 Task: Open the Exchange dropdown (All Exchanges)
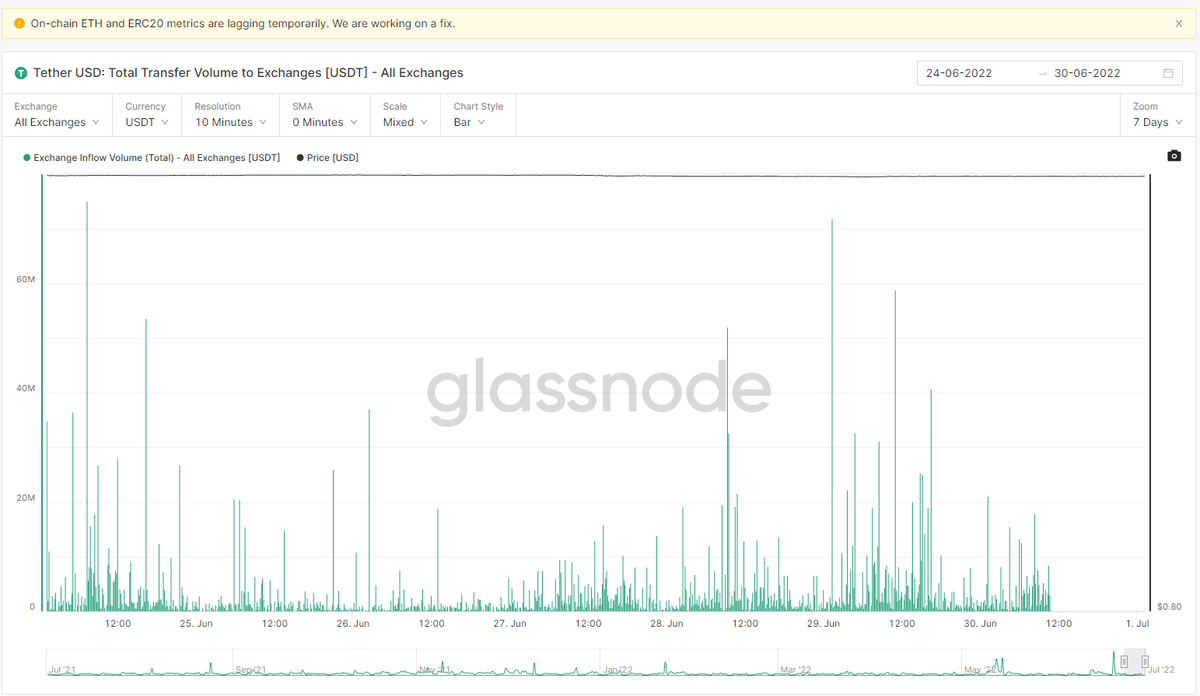point(57,115)
